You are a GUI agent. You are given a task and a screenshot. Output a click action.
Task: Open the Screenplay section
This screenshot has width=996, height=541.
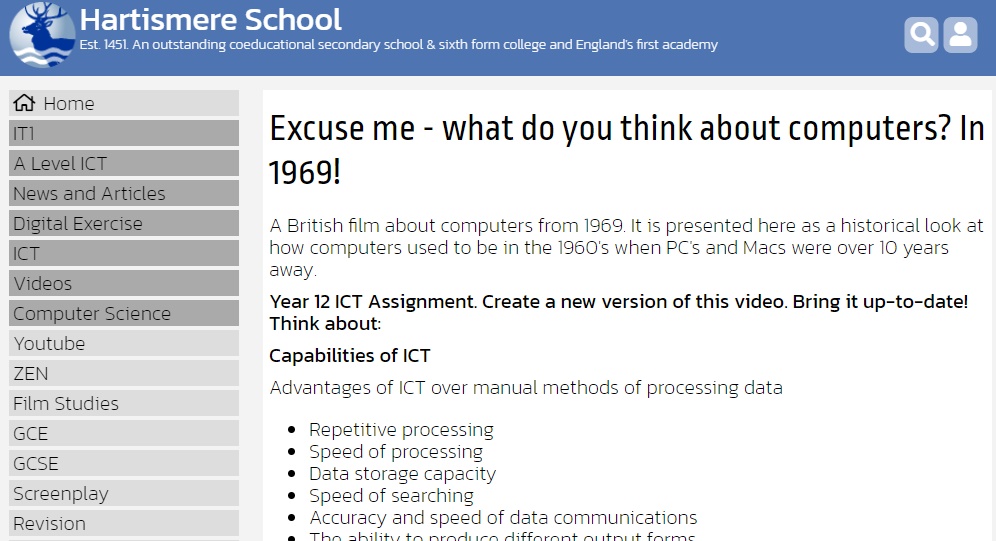click(x=124, y=493)
